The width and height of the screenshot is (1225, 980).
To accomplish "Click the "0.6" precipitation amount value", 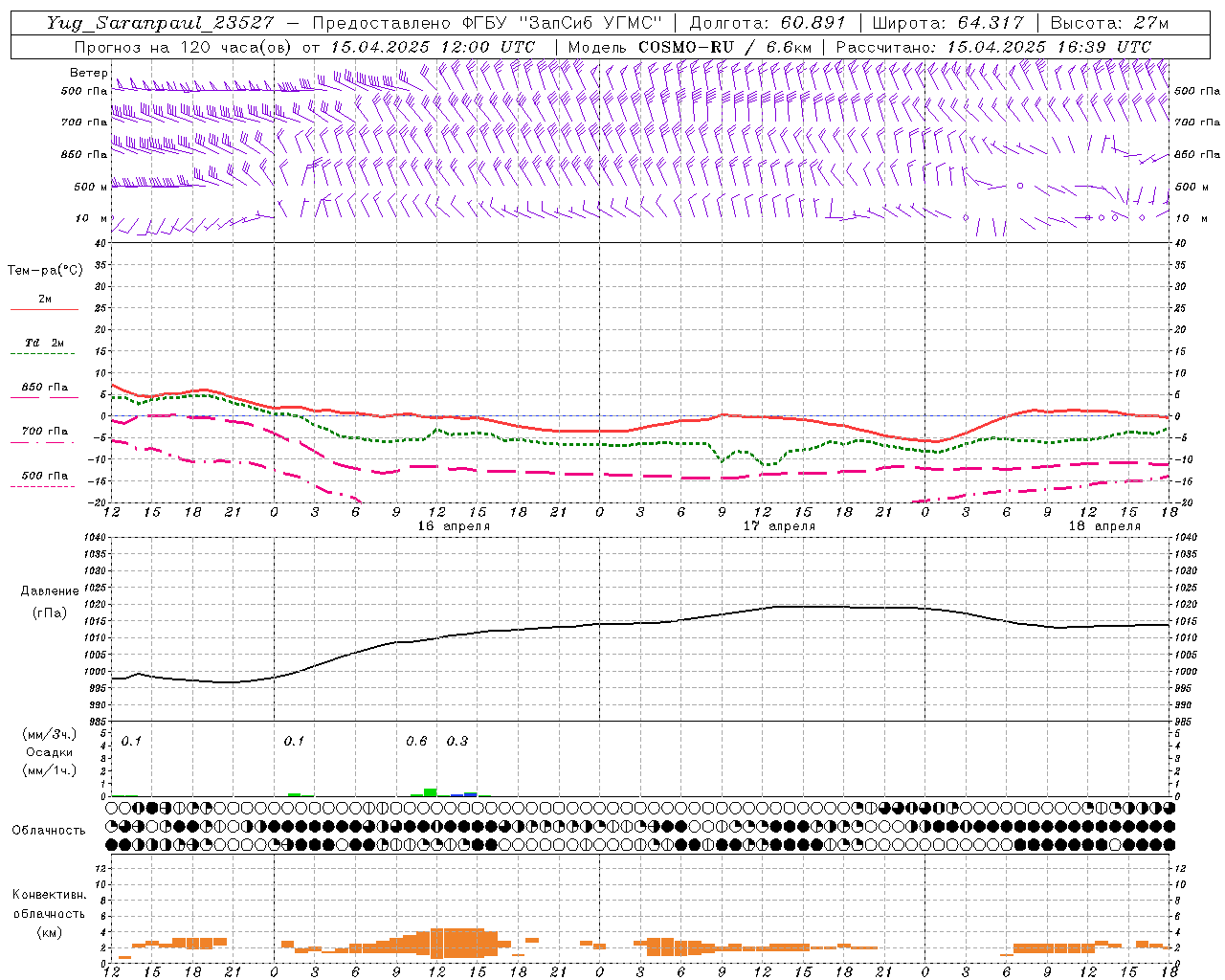I will tap(416, 742).
